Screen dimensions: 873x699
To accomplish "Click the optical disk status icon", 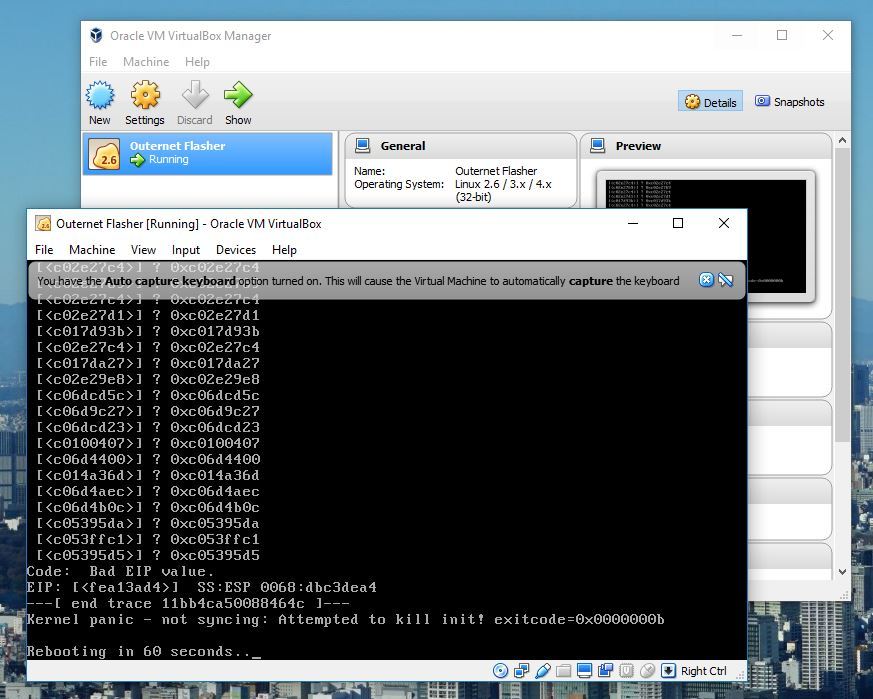I will 501,671.
